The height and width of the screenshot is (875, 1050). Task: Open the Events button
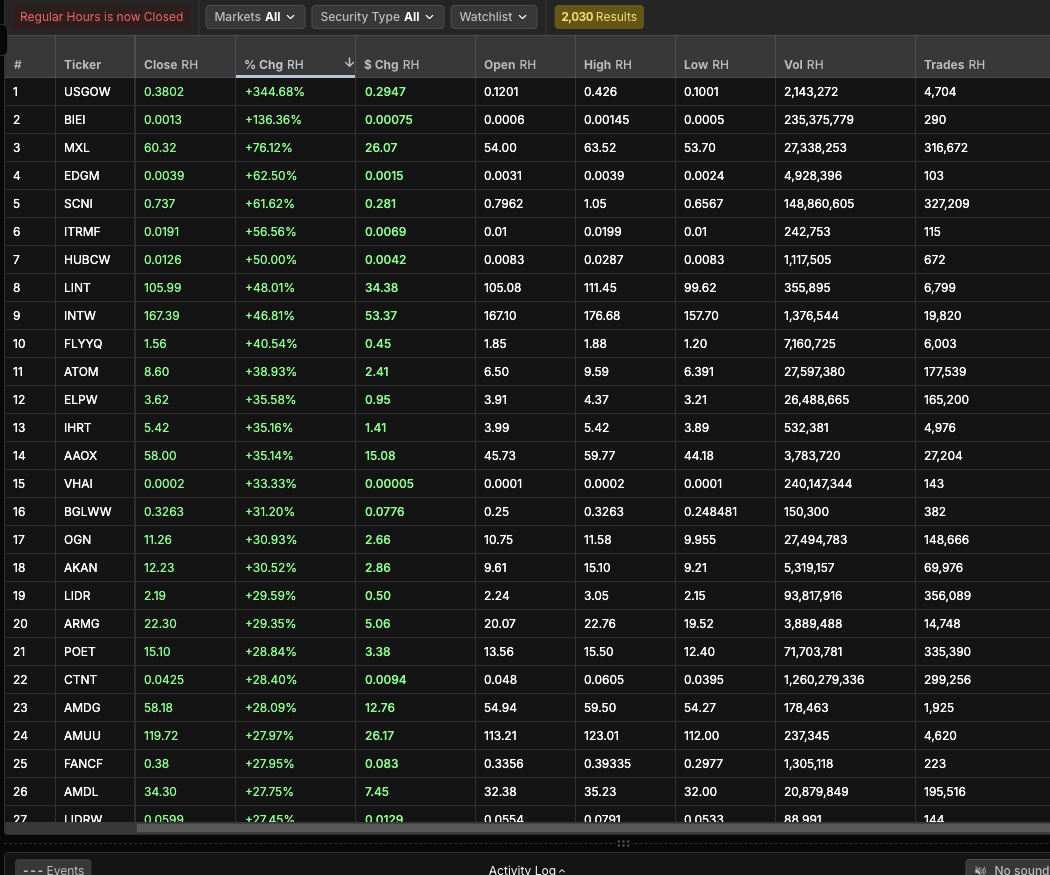[x=54, y=868]
